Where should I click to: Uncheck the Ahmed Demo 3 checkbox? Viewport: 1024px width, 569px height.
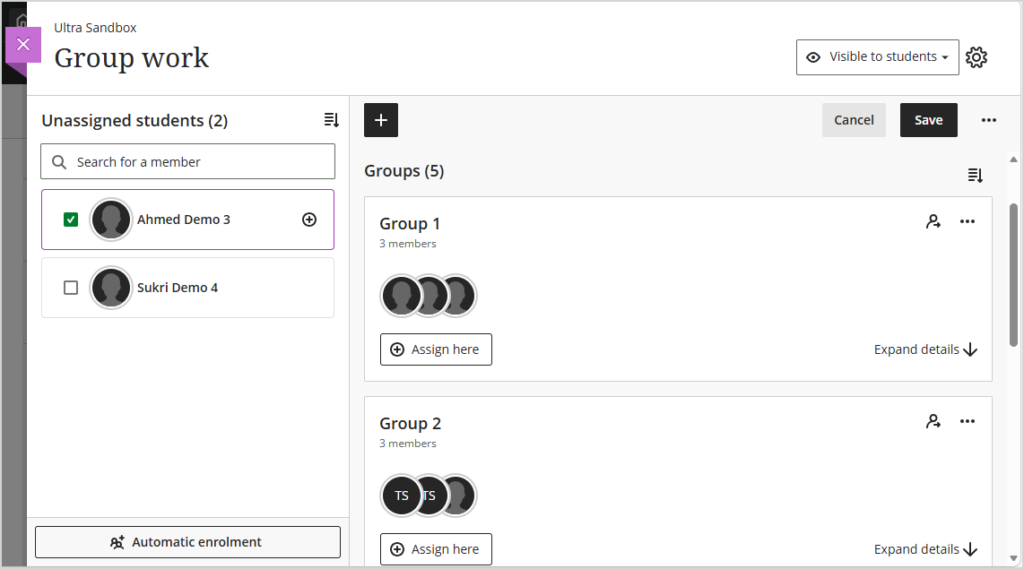click(x=71, y=219)
